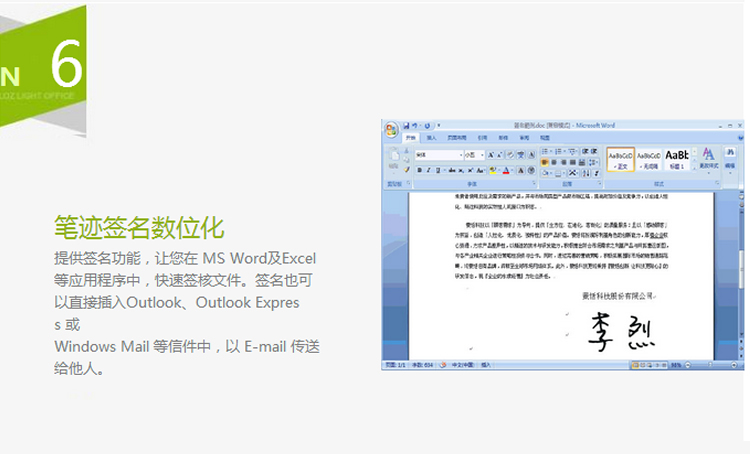Select the highlighted Align Left icon
The width and height of the screenshot is (750, 454).
[545, 163]
